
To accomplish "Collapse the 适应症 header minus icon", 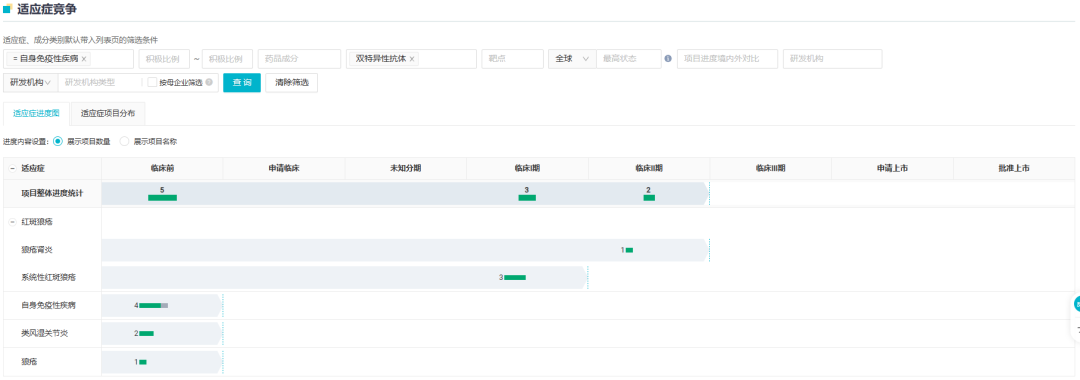I will pyautogui.click(x=12, y=168).
